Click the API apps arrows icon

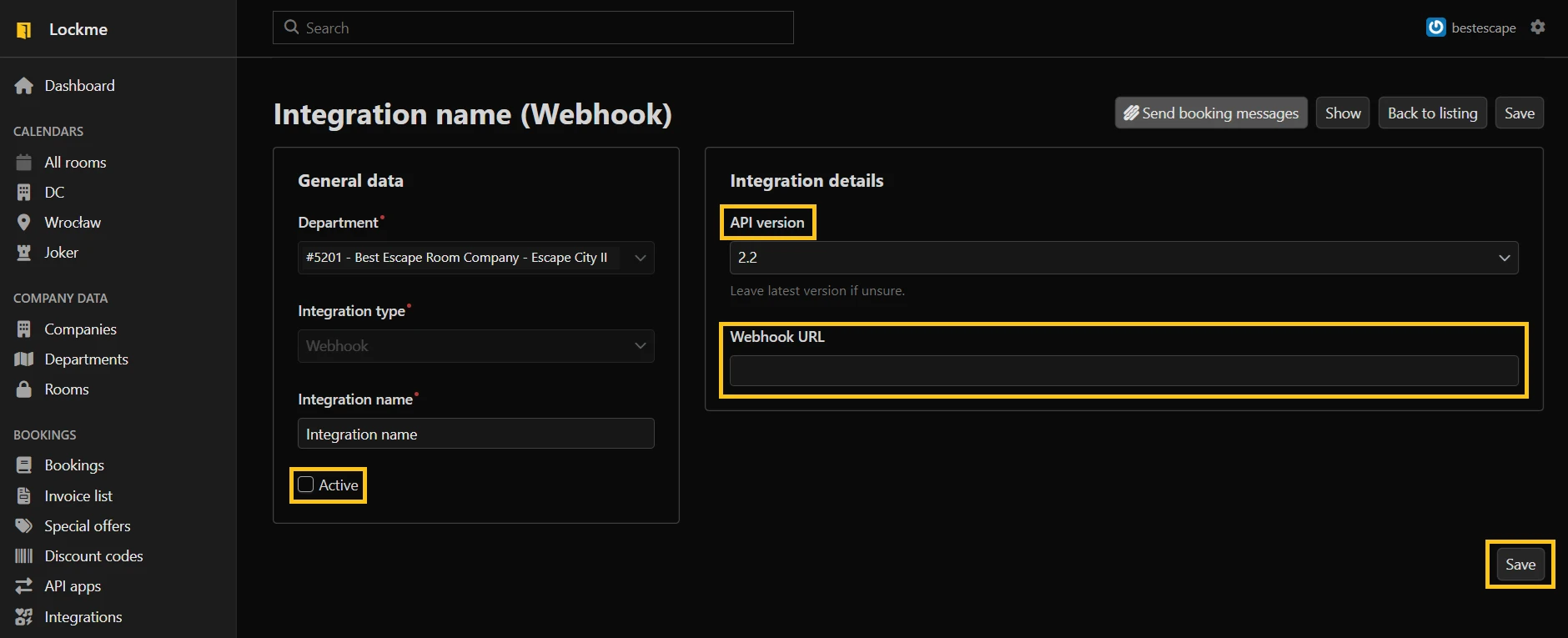pyautogui.click(x=24, y=586)
